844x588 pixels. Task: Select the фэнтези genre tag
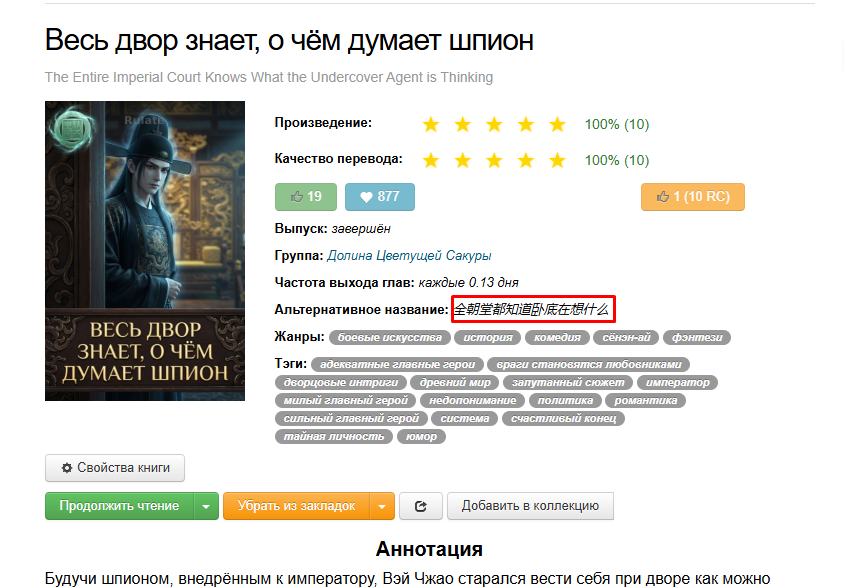(697, 338)
